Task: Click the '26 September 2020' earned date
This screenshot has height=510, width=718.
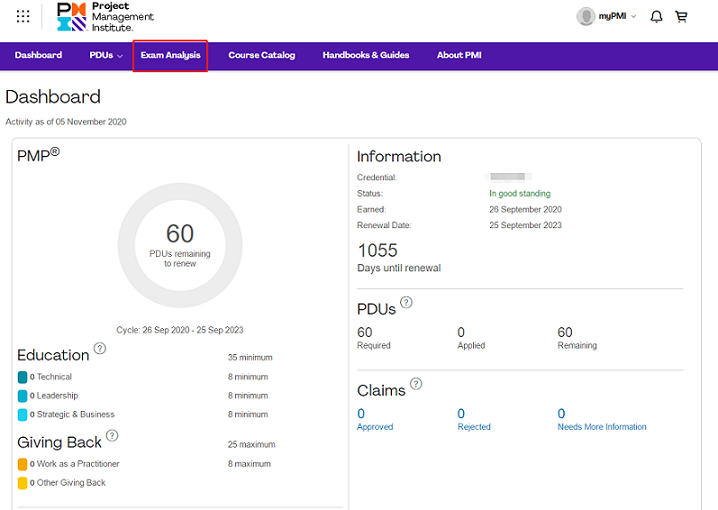Action: (x=525, y=209)
